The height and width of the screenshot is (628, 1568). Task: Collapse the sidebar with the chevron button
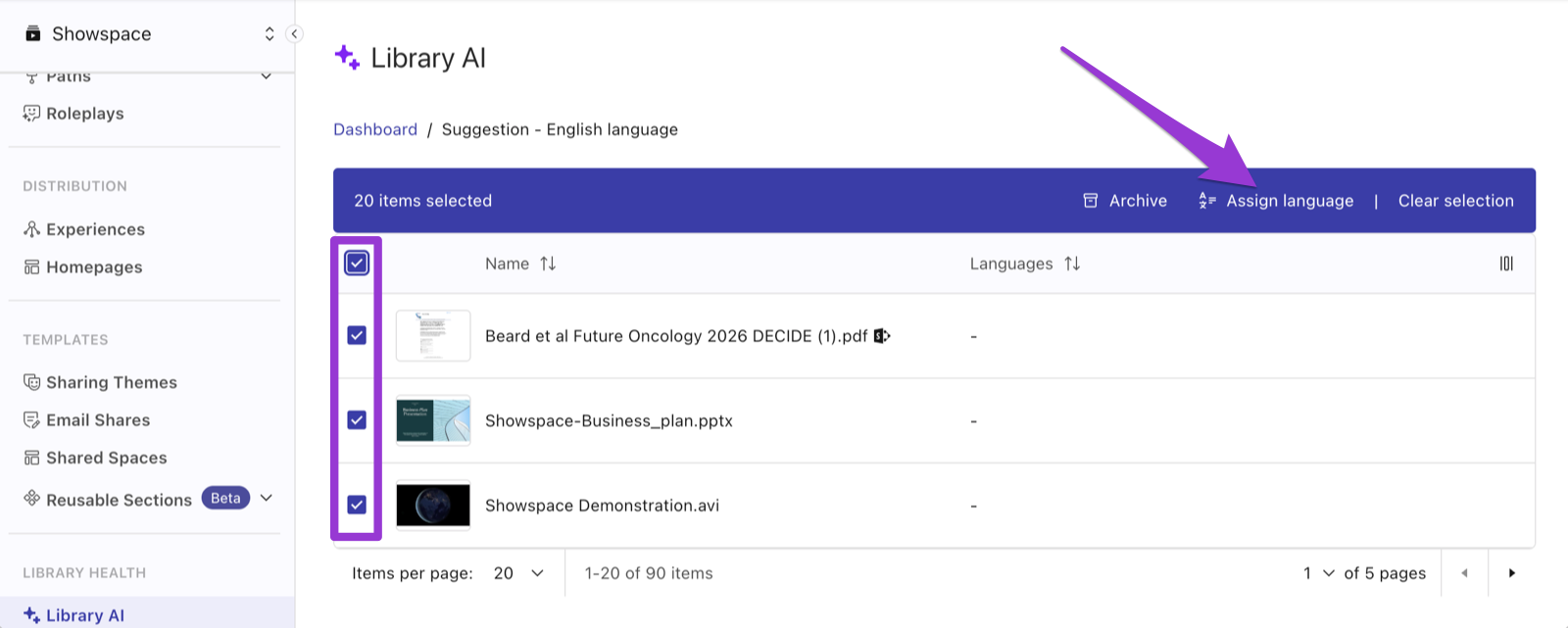pos(294,34)
